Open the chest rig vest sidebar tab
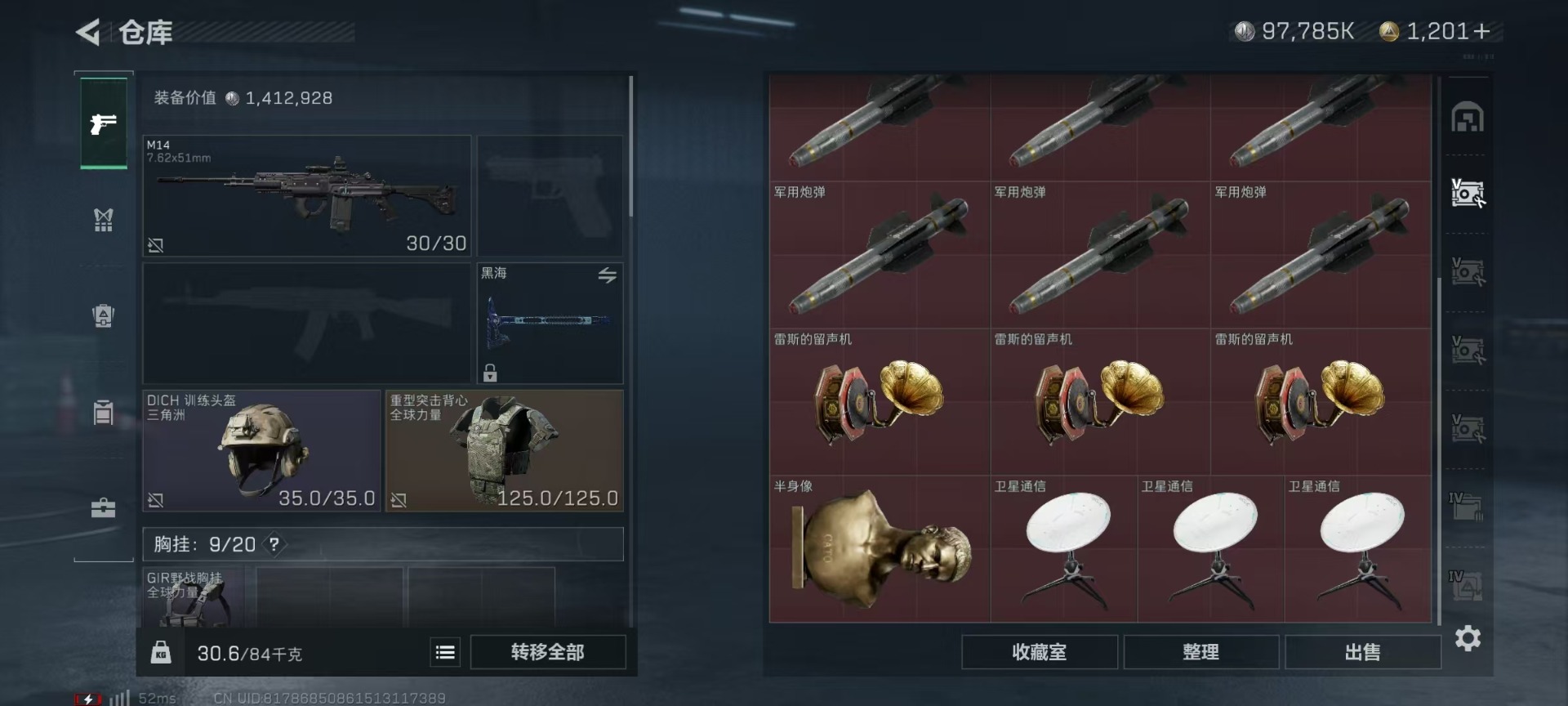Viewport: 1568px width, 706px height. (103, 219)
